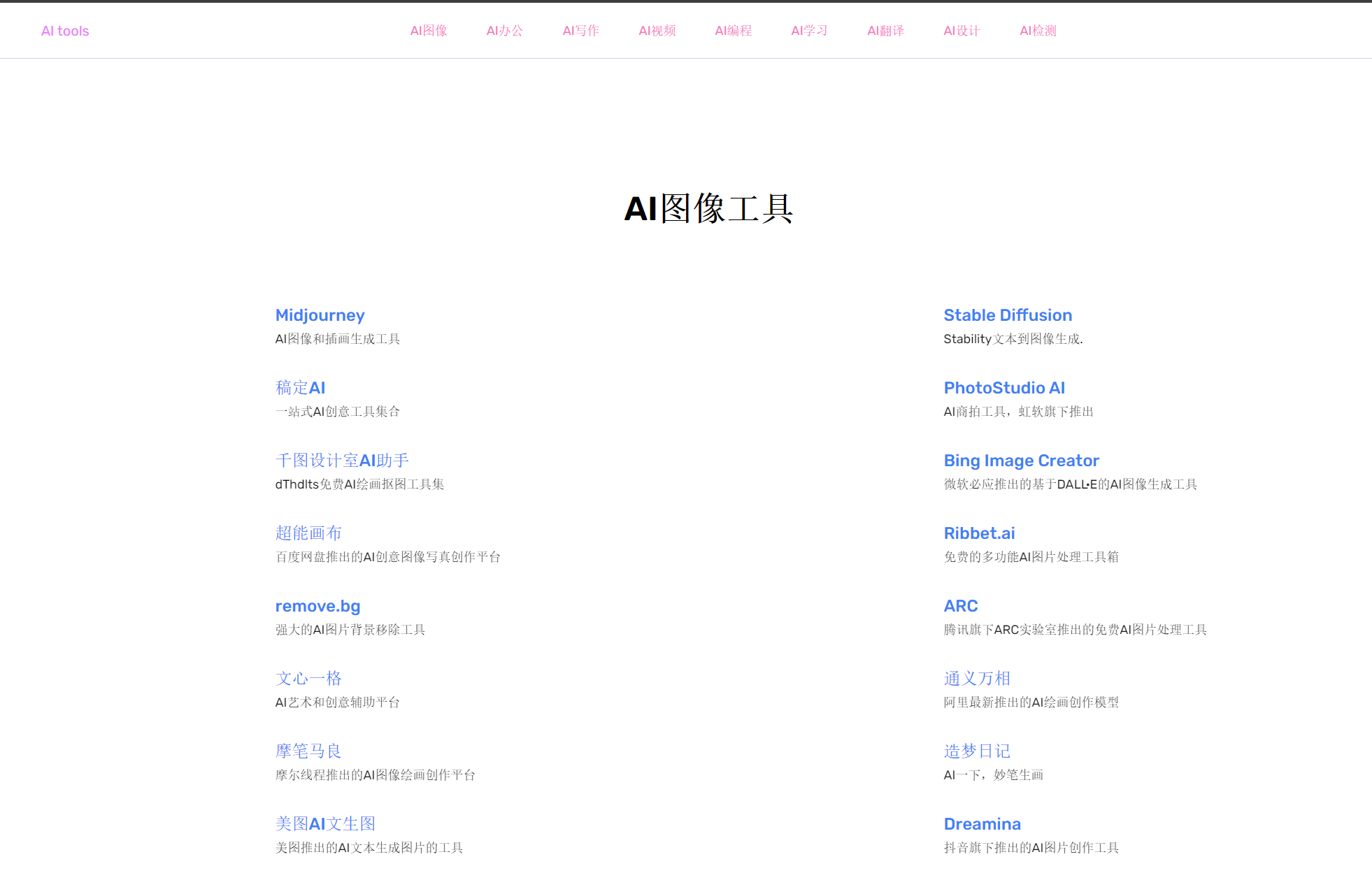
Task: Click the Ribbet.ai tool link
Action: [x=980, y=533]
